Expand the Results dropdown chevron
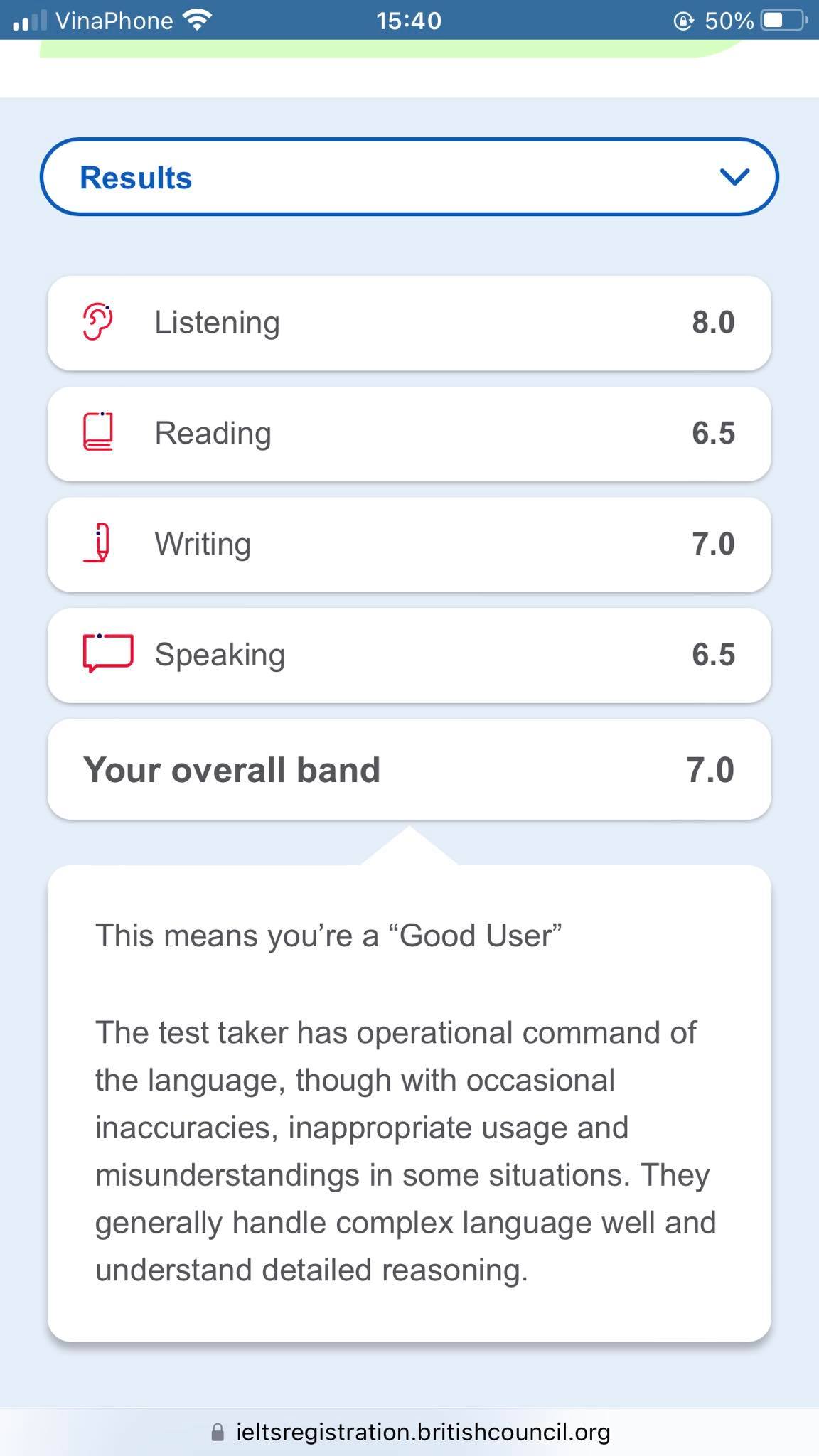This screenshot has width=819, height=1456. 734,177
